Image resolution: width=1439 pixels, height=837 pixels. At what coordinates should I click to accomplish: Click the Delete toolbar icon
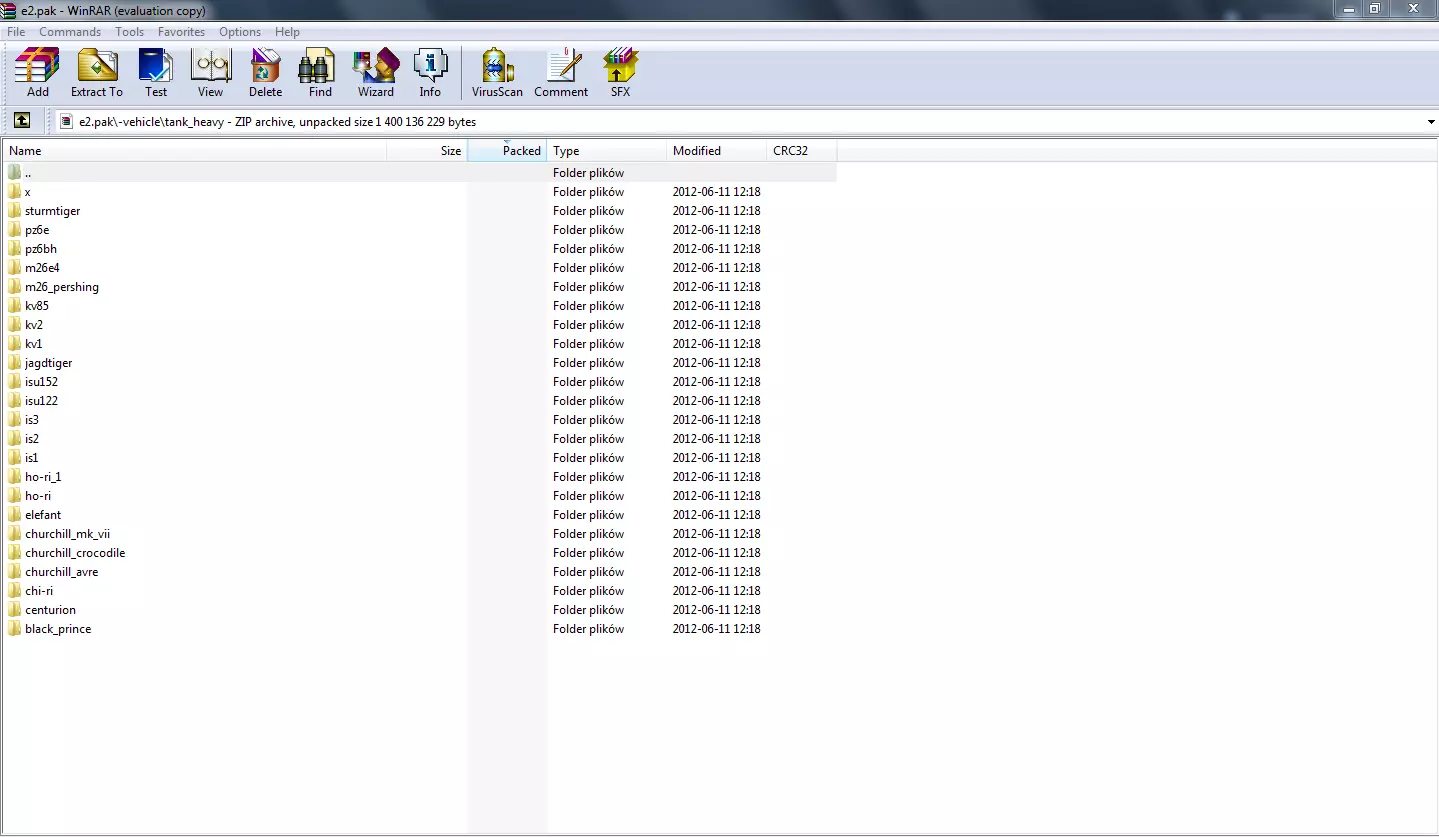pos(265,73)
